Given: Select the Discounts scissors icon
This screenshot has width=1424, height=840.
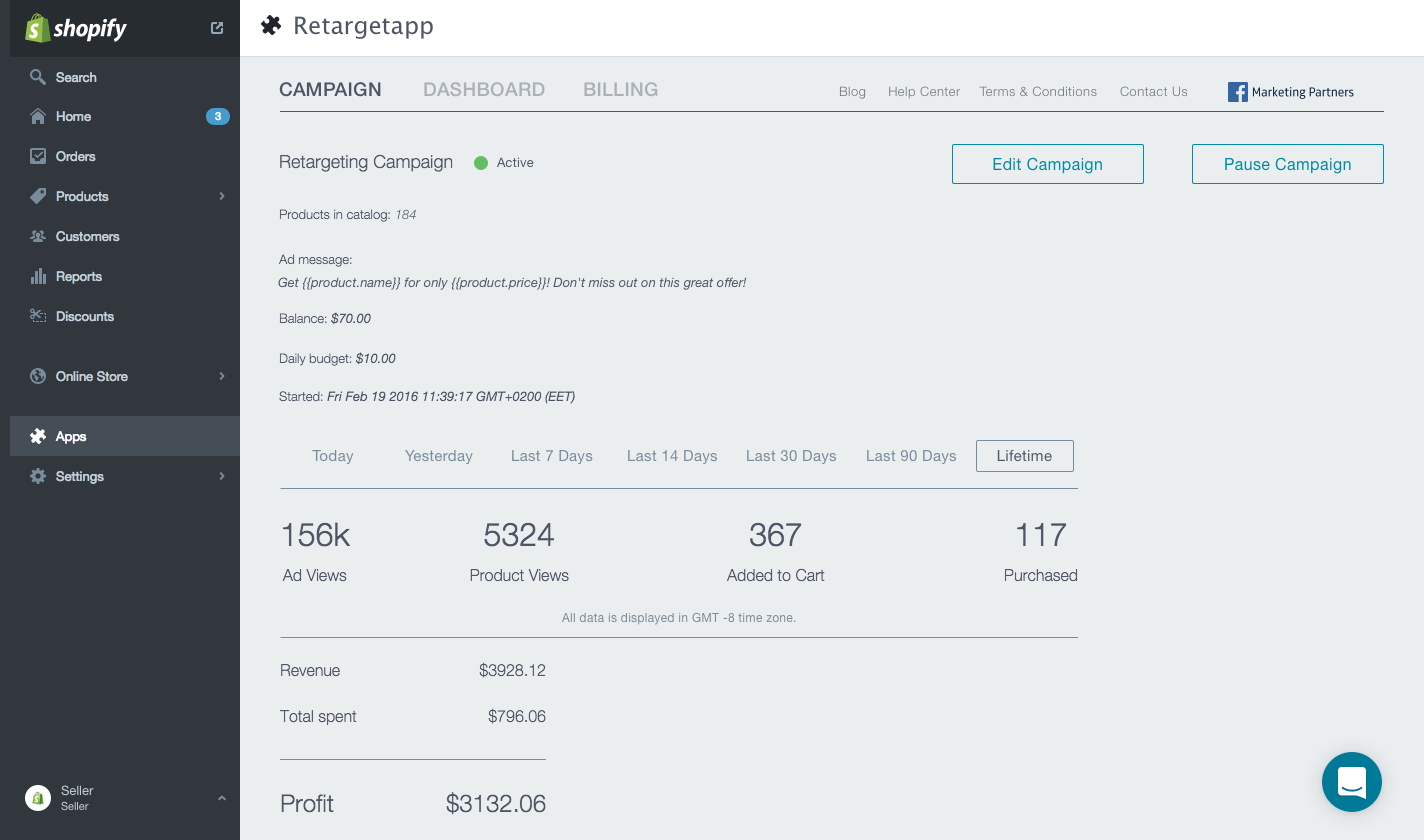Looking at the screenshot, I should click(x=37, y=316).
